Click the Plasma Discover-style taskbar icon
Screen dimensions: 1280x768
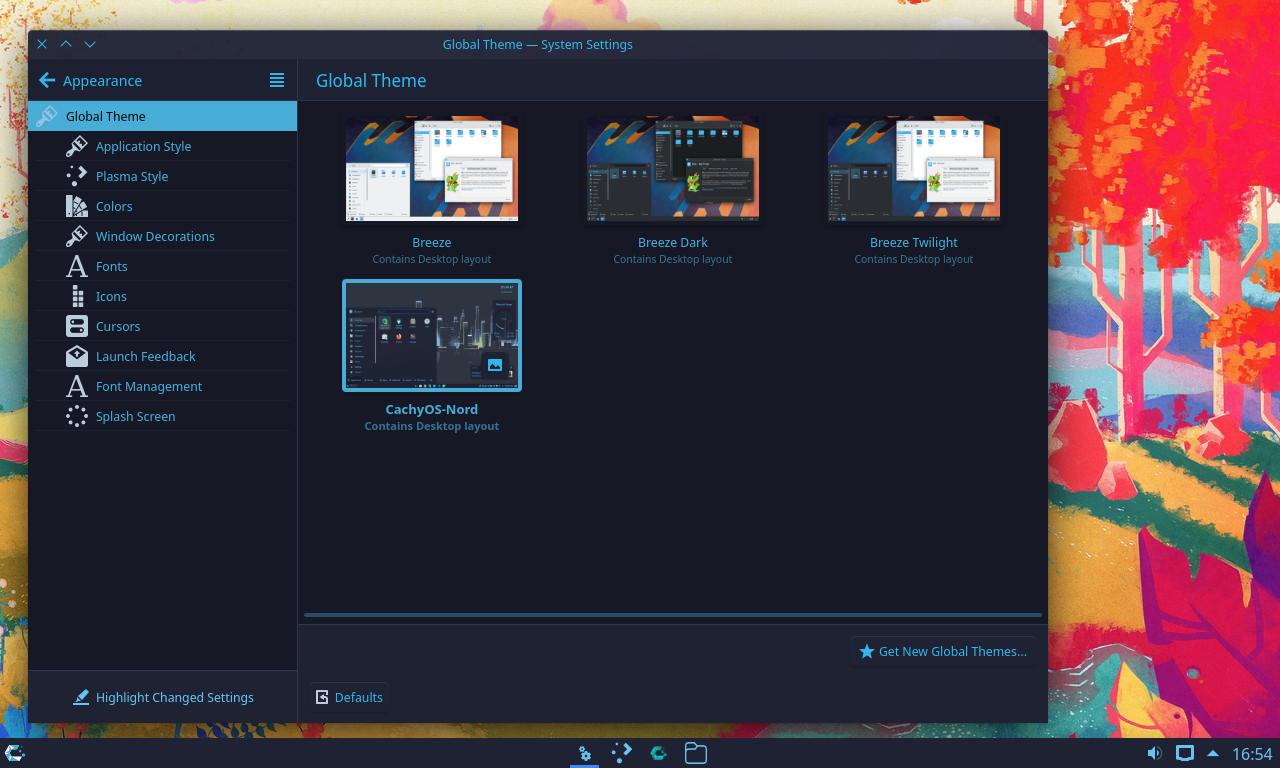[622, 753]
